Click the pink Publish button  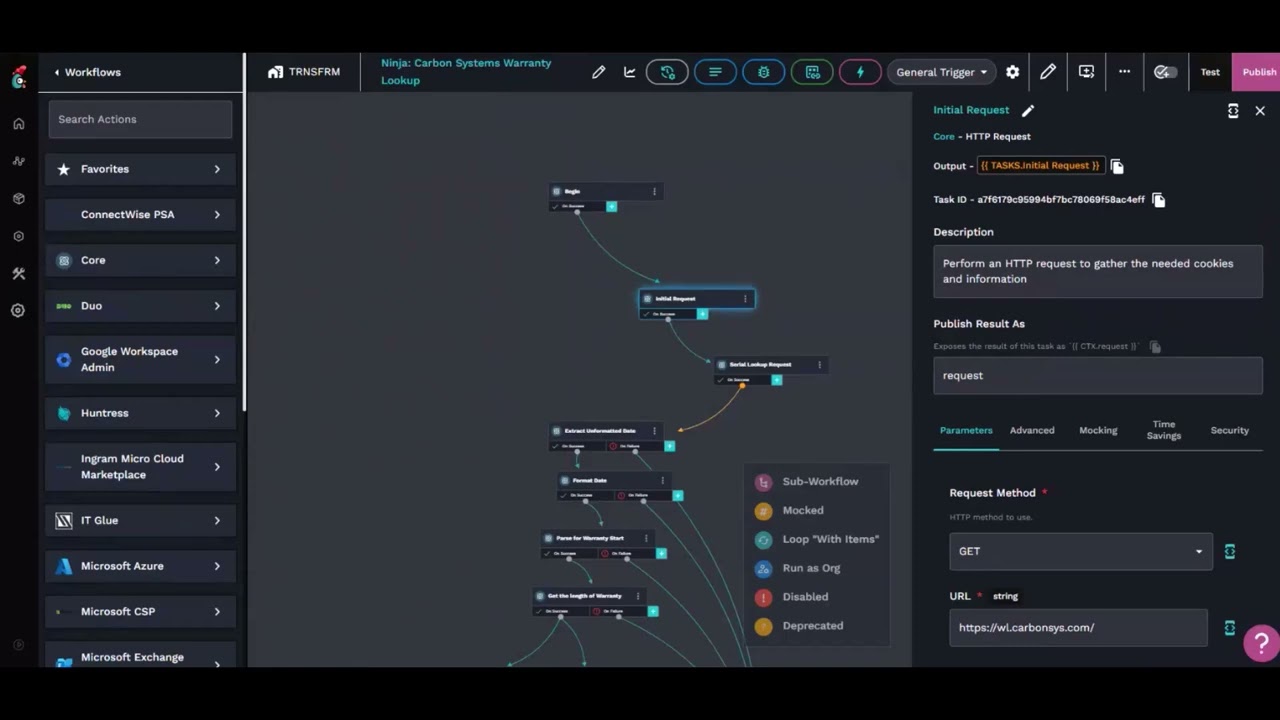coord(1257,72)
